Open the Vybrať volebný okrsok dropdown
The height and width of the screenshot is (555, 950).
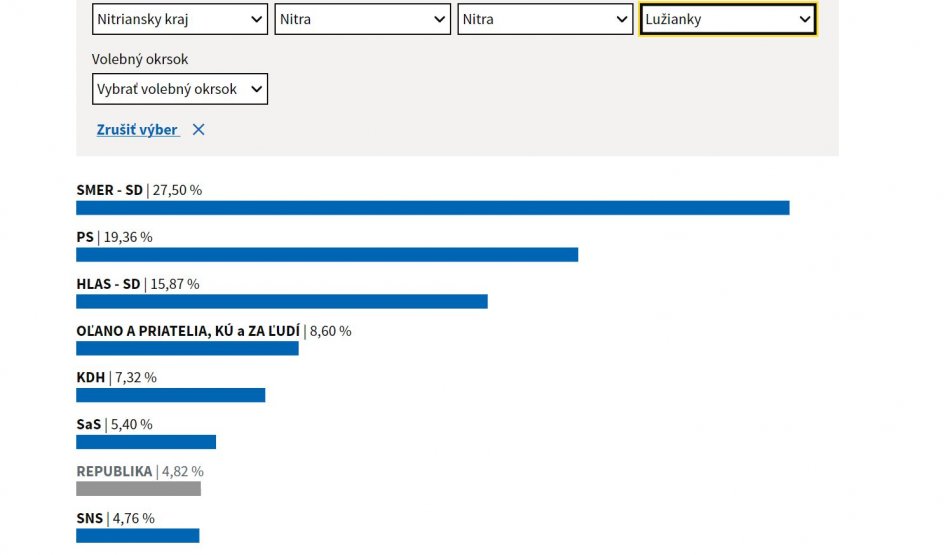pyautogui.click(x=180, y=89)
